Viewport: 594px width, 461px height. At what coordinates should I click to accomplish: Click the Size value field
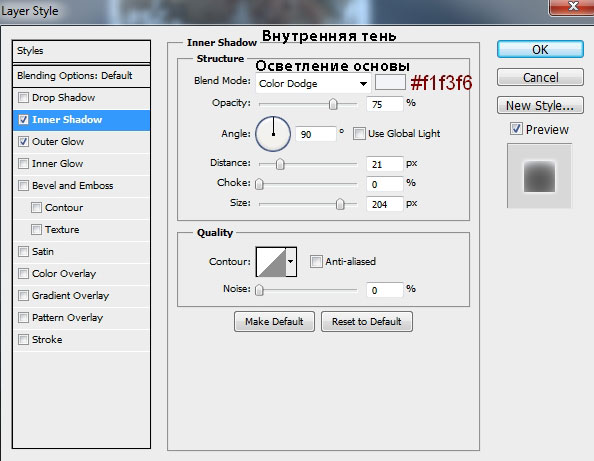tap(385, 204)
